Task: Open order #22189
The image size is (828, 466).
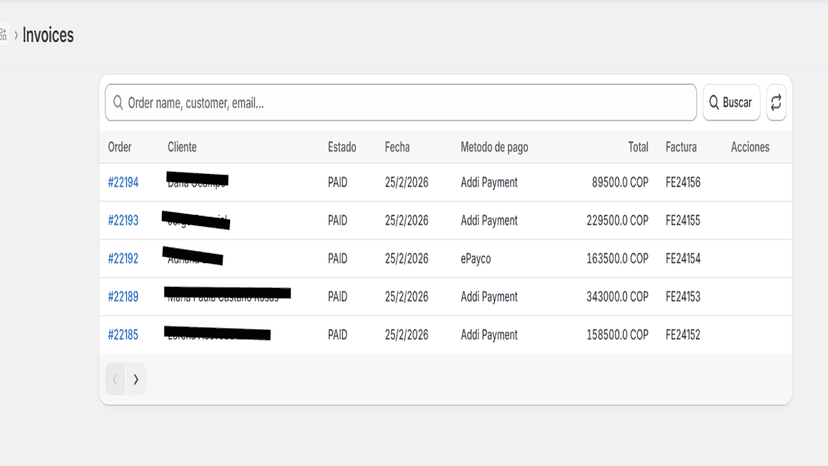Action: [x=123, y=296]
